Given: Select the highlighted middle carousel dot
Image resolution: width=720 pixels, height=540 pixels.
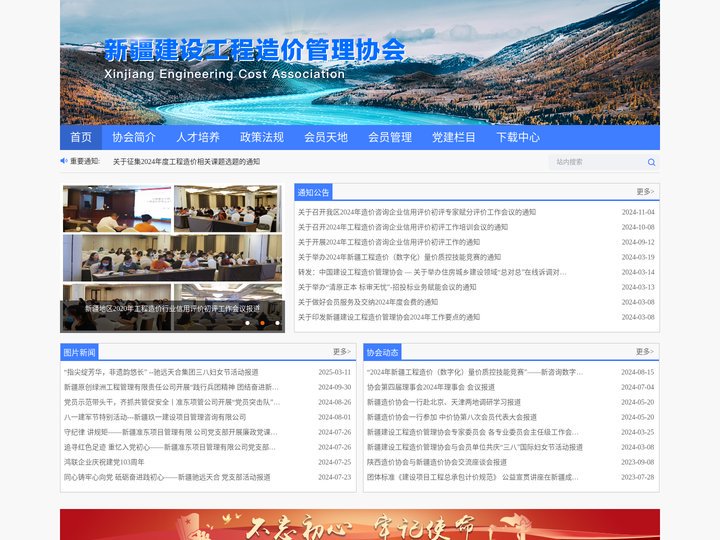Looking at the screenshot, I should point(262,323).
